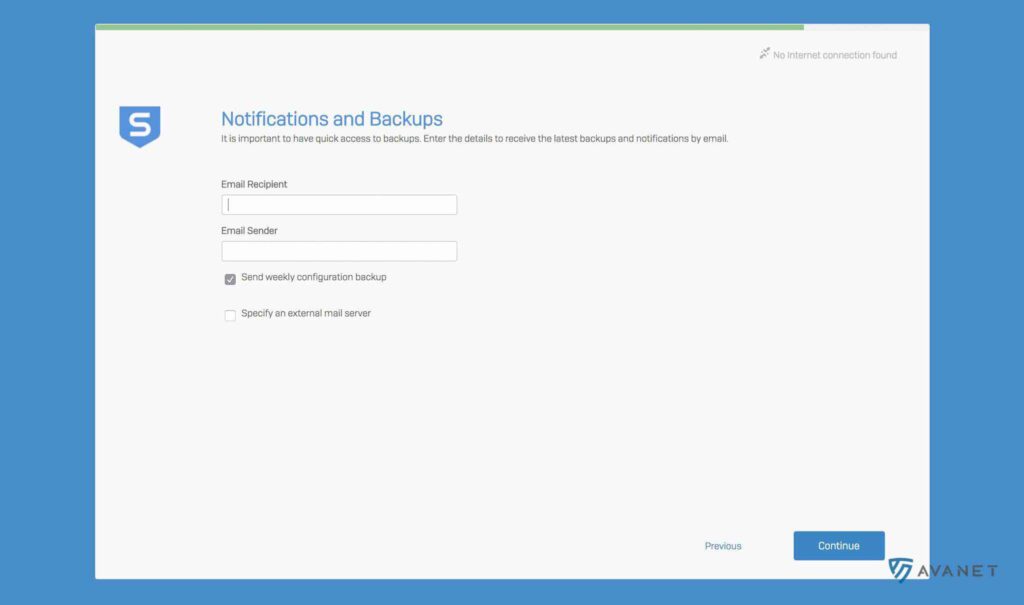Screen dimensions: 1024x605
Task: Click the 'Send weekly configuration backup' label
Action: click(313, 277)
